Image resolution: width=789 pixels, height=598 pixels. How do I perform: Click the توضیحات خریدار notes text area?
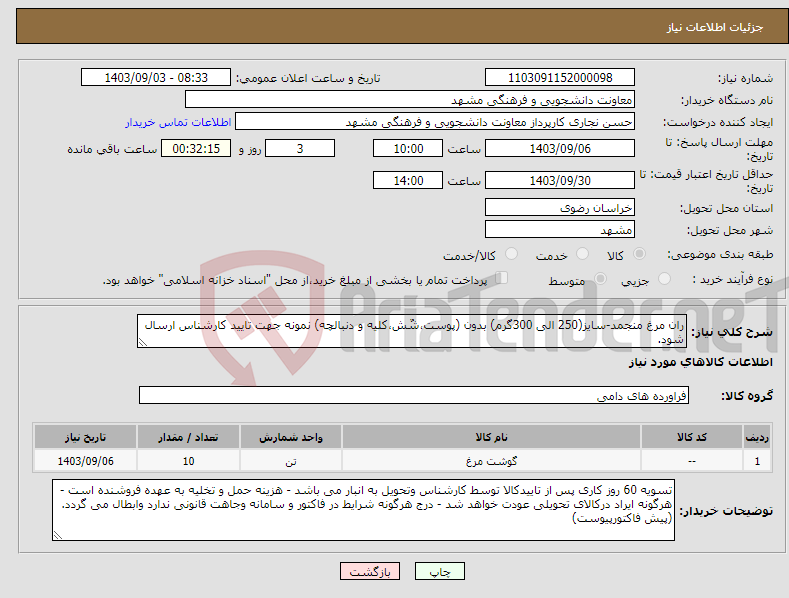tap(363, 510)
